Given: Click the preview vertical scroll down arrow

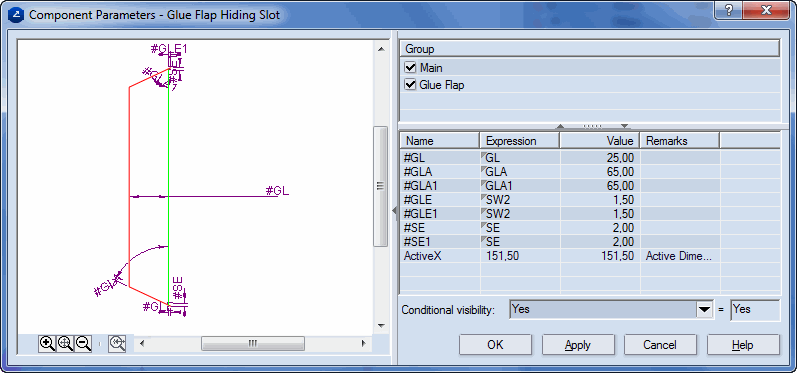Looking at the screenshot, I should 381,326.
